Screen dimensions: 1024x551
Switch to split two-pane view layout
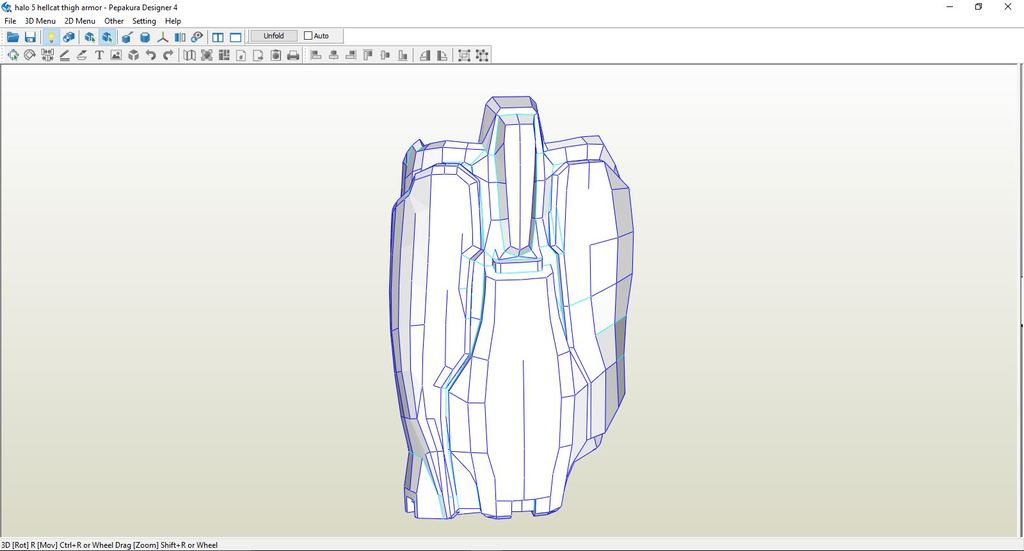pyautogui.click(x=218, y=37)
